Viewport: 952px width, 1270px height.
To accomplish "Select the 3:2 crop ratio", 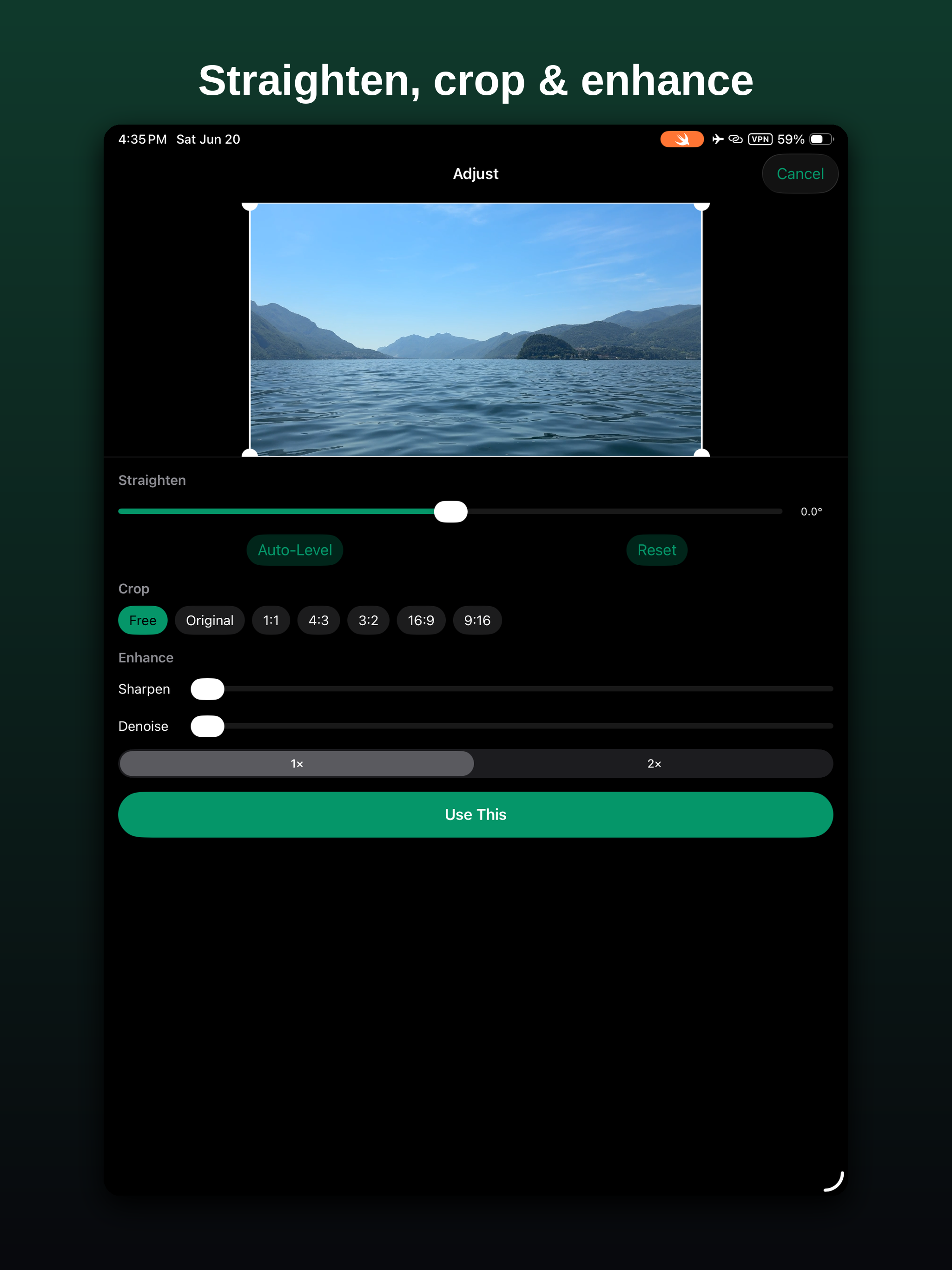I will coord(368,620).
